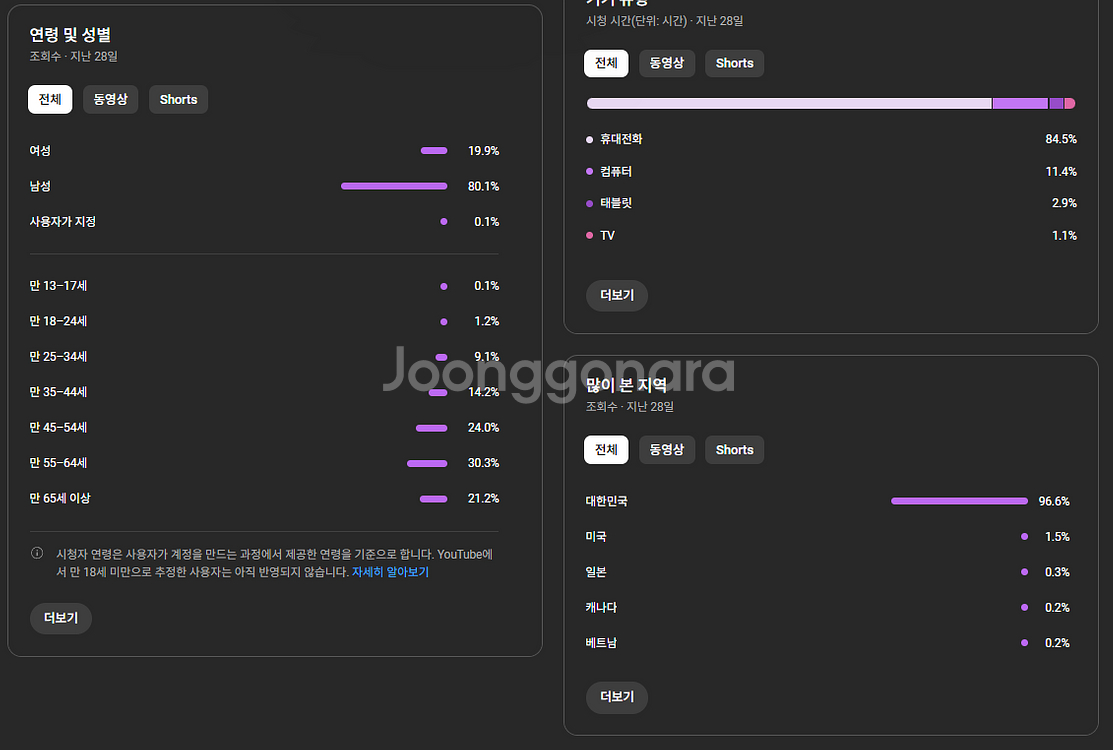Switch to 동영상 tab in 연령 및 성별 card
The width and height of the screenshot is (1113, 750).
pos(110,100)
